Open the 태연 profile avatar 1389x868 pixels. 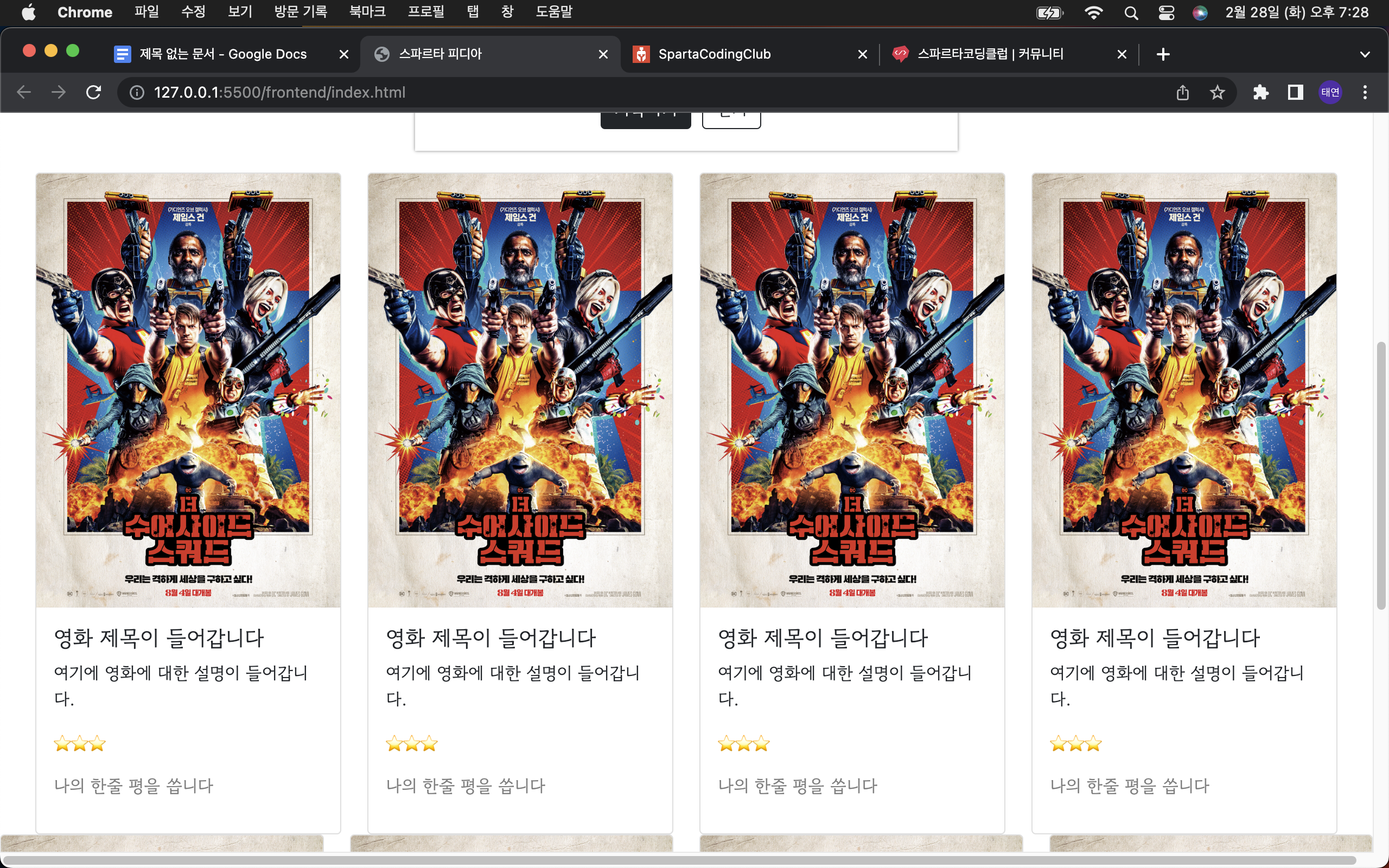point(1330,92)
